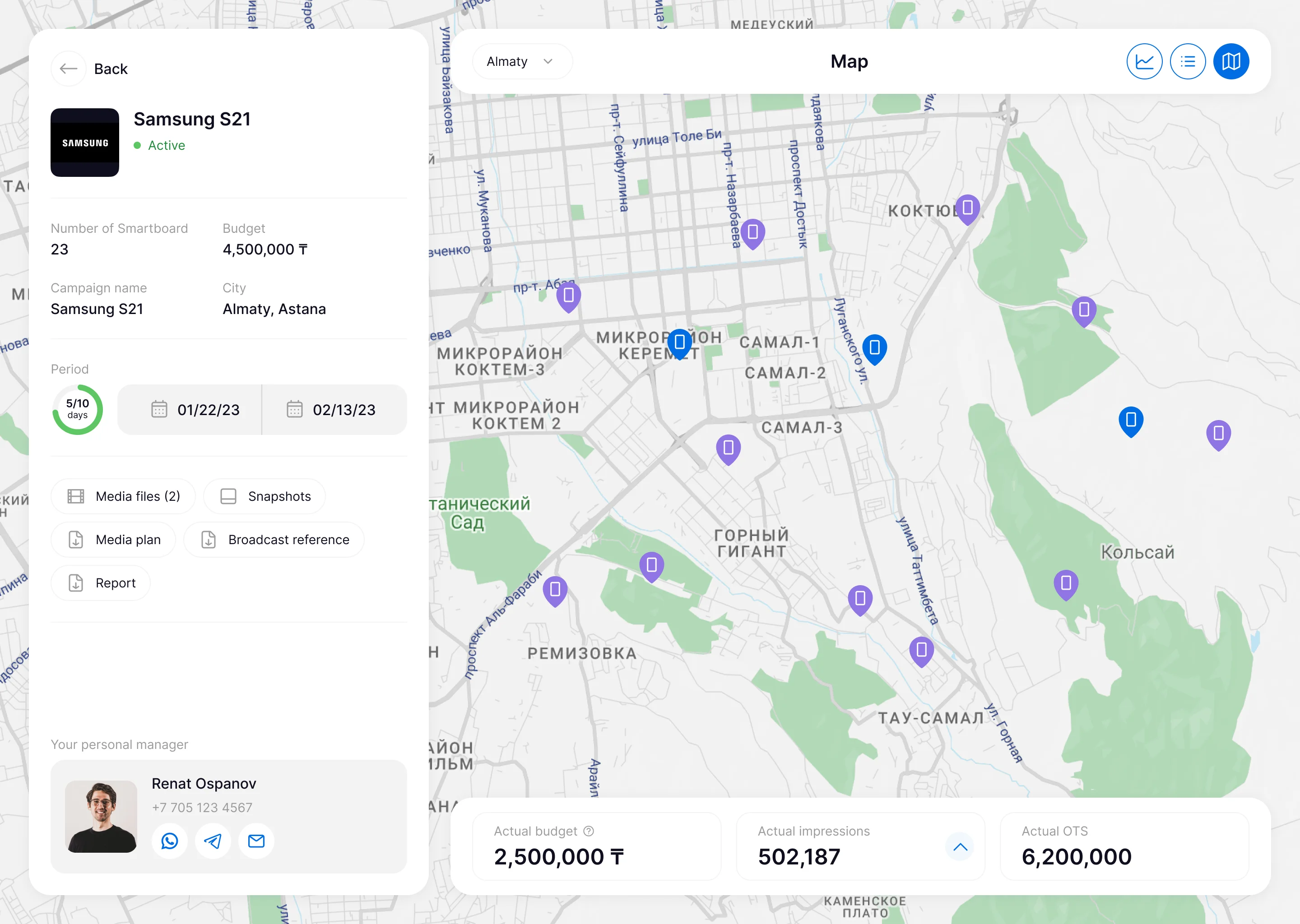Viewport: 1300px width, 924px height.
Task: Select the purple pin on Коктюбе label
Action: 967,209
